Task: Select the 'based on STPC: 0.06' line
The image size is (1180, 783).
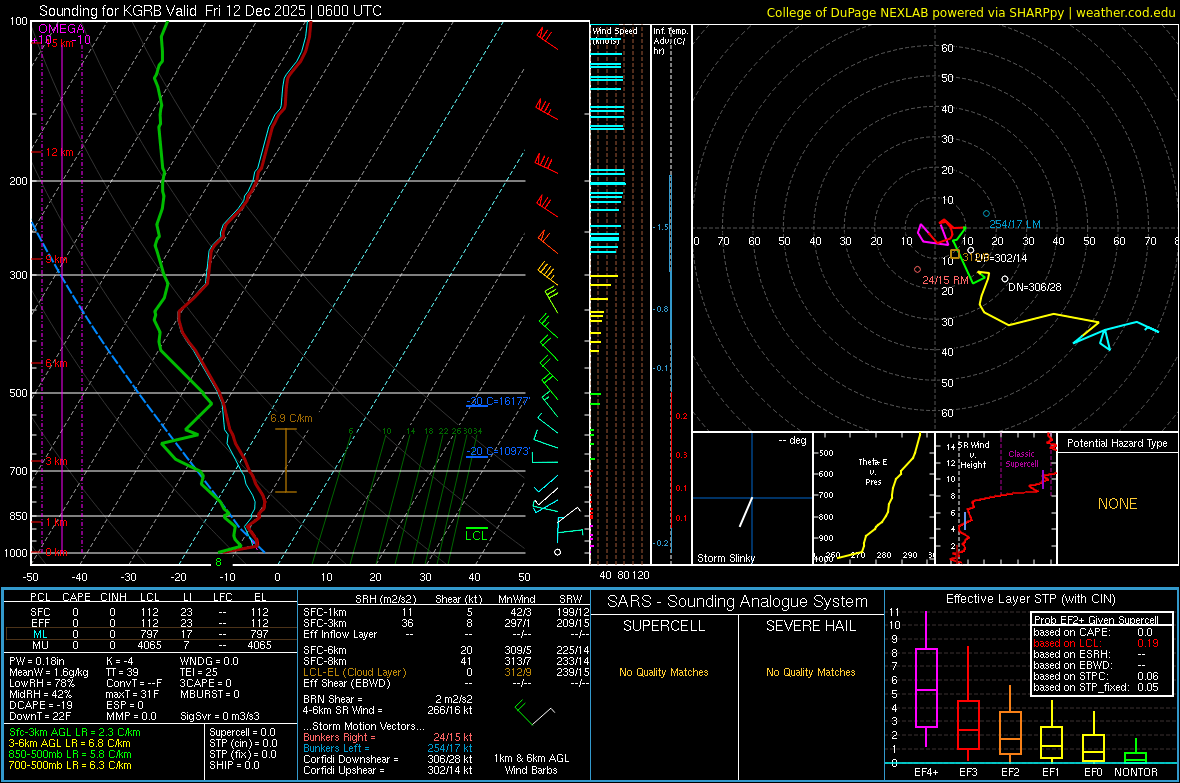Action: tap(1096, 676)
